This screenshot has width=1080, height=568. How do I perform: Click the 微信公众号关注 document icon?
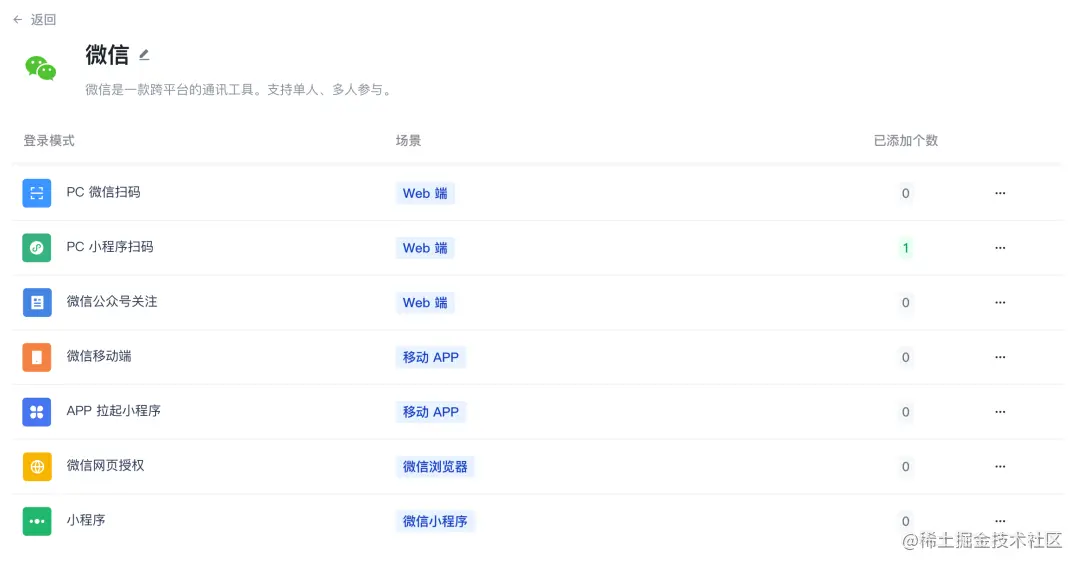pos(37,302)
